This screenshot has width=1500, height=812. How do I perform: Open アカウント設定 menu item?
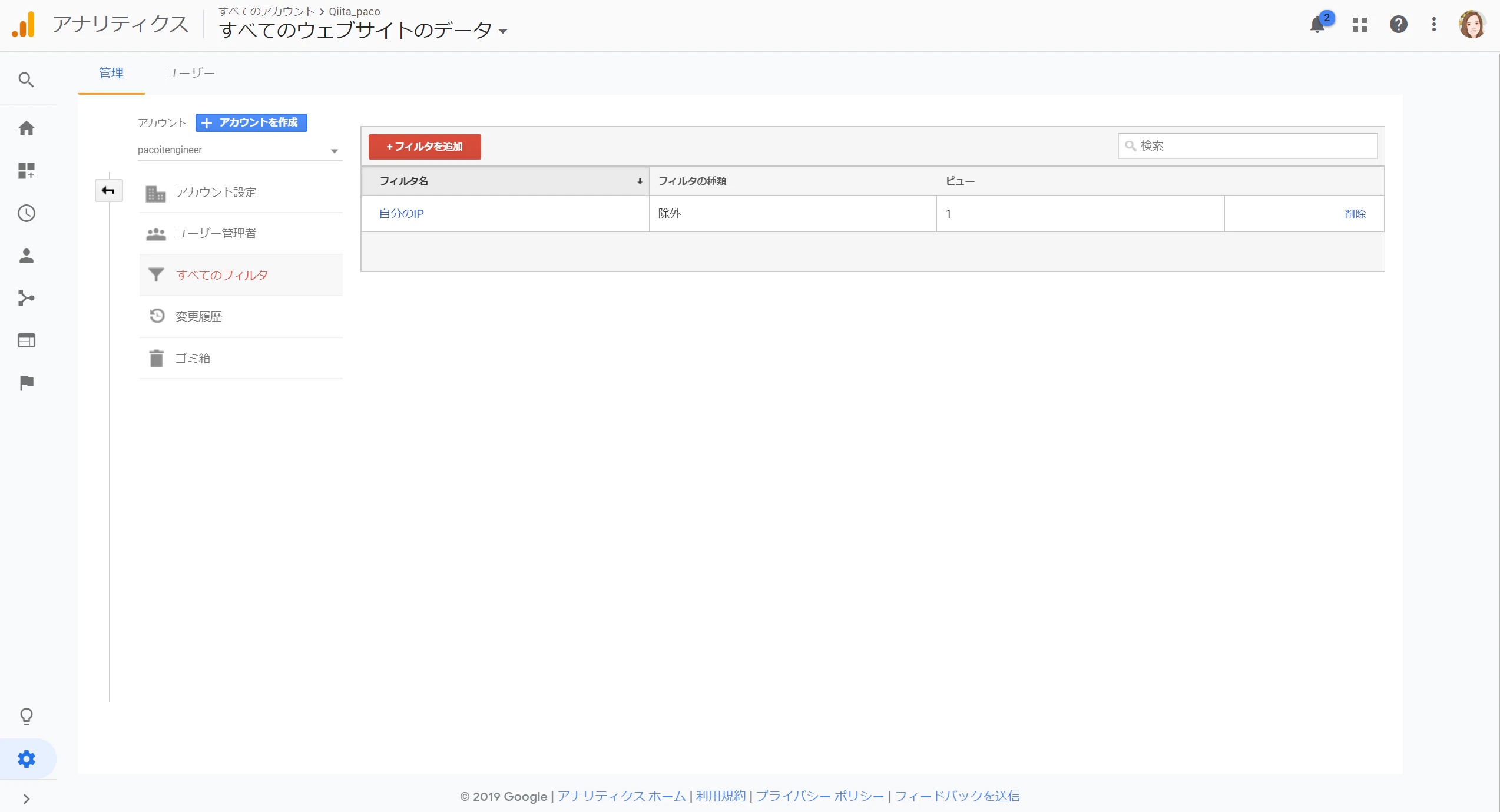[241, 193]
